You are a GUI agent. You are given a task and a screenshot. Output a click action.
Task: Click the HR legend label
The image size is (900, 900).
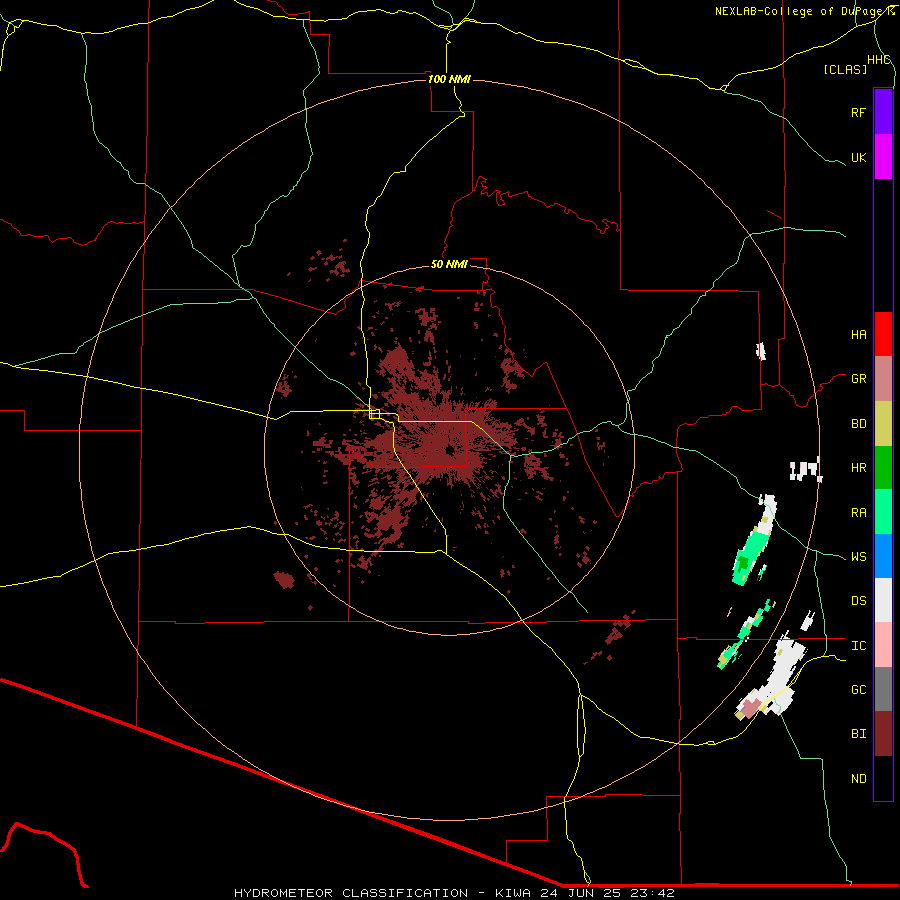pyautogui.click(x=858, y=468)
